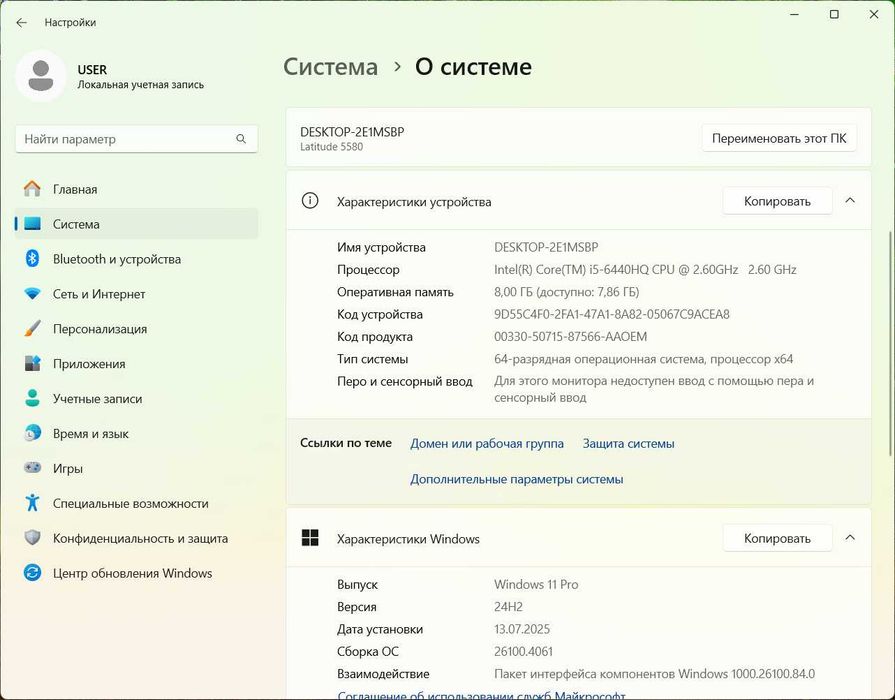This screenshot has width=895, height=700.
Task: Click the back arrow icon
Action: click(22, 22)
